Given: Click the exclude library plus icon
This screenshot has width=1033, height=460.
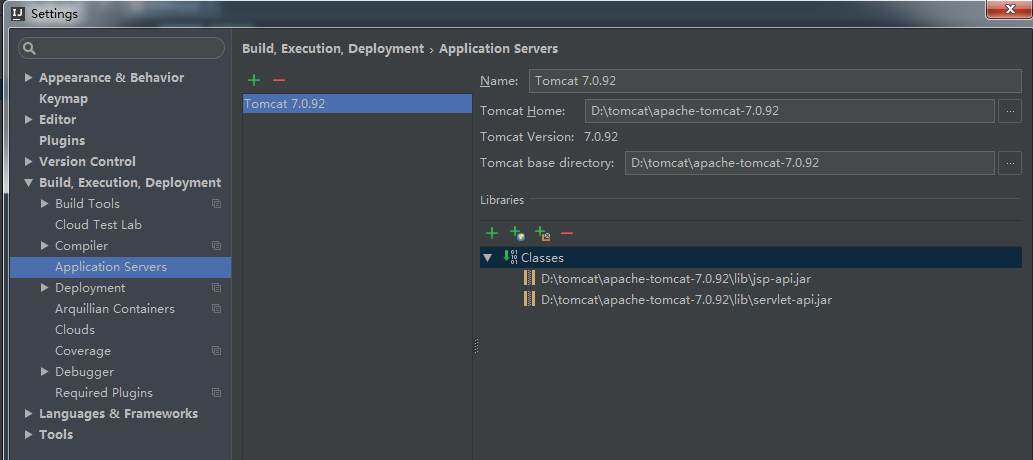Looking at the screenshot, I should 542,233.
